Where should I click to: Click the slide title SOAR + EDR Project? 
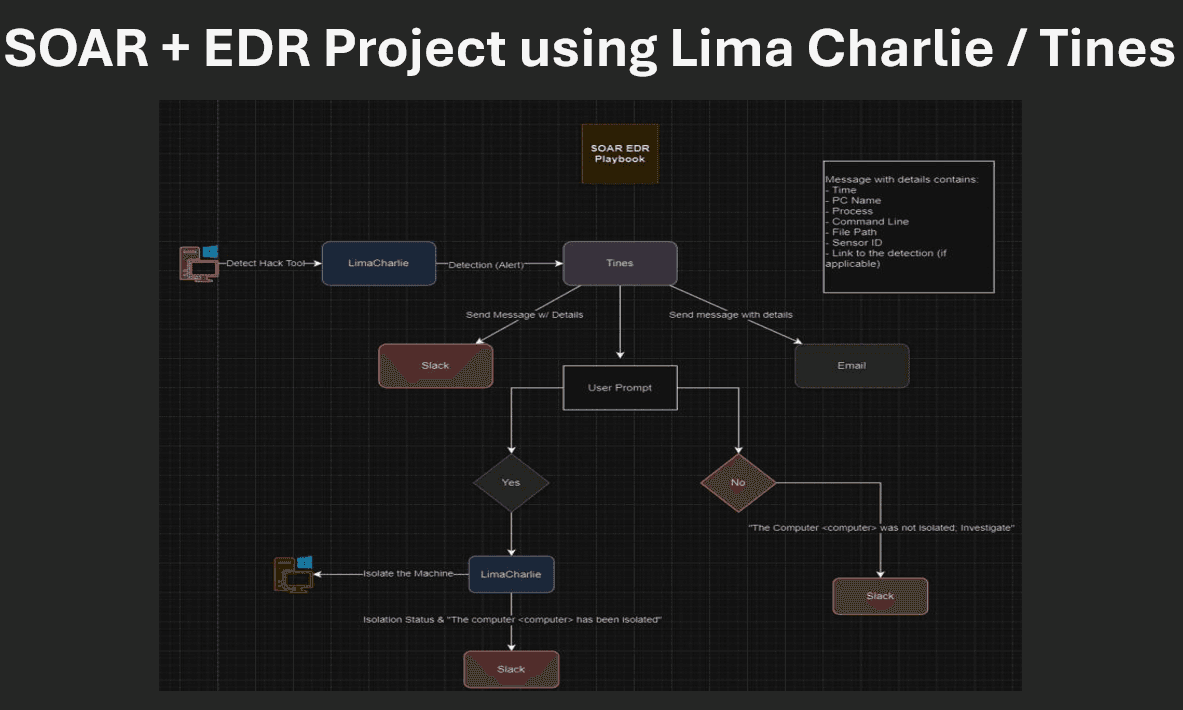pyautogui.click(x=590, y=47)
